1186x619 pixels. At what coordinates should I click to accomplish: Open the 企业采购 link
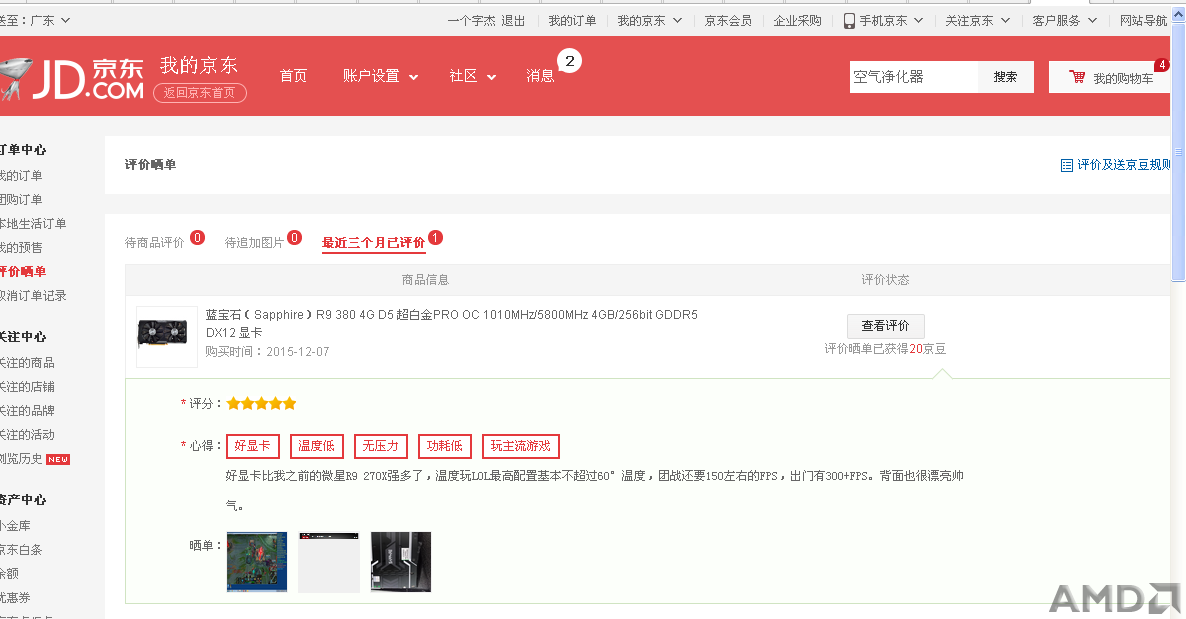(x=797, y=21)
